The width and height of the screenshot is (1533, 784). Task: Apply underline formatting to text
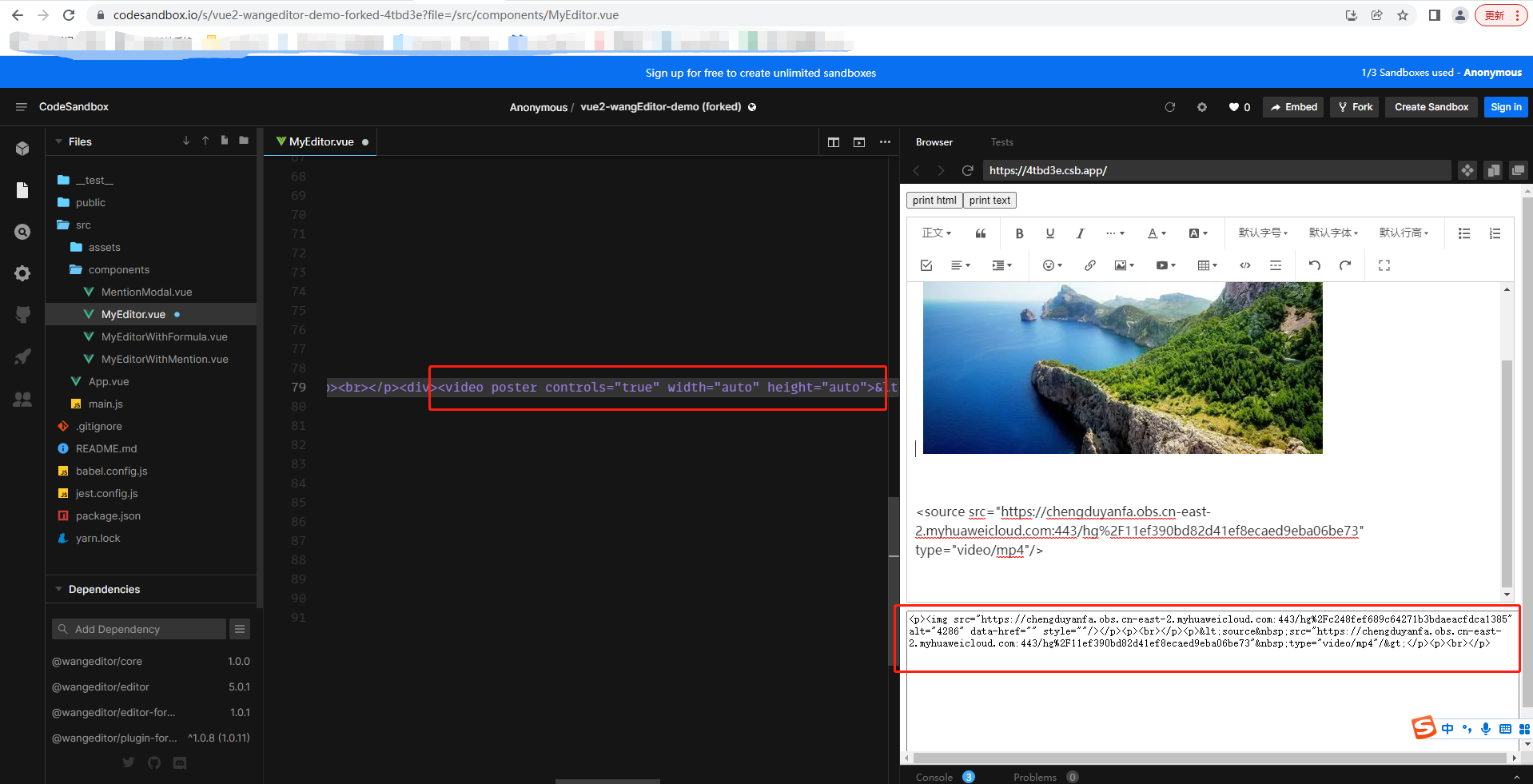click(1049, 233)
